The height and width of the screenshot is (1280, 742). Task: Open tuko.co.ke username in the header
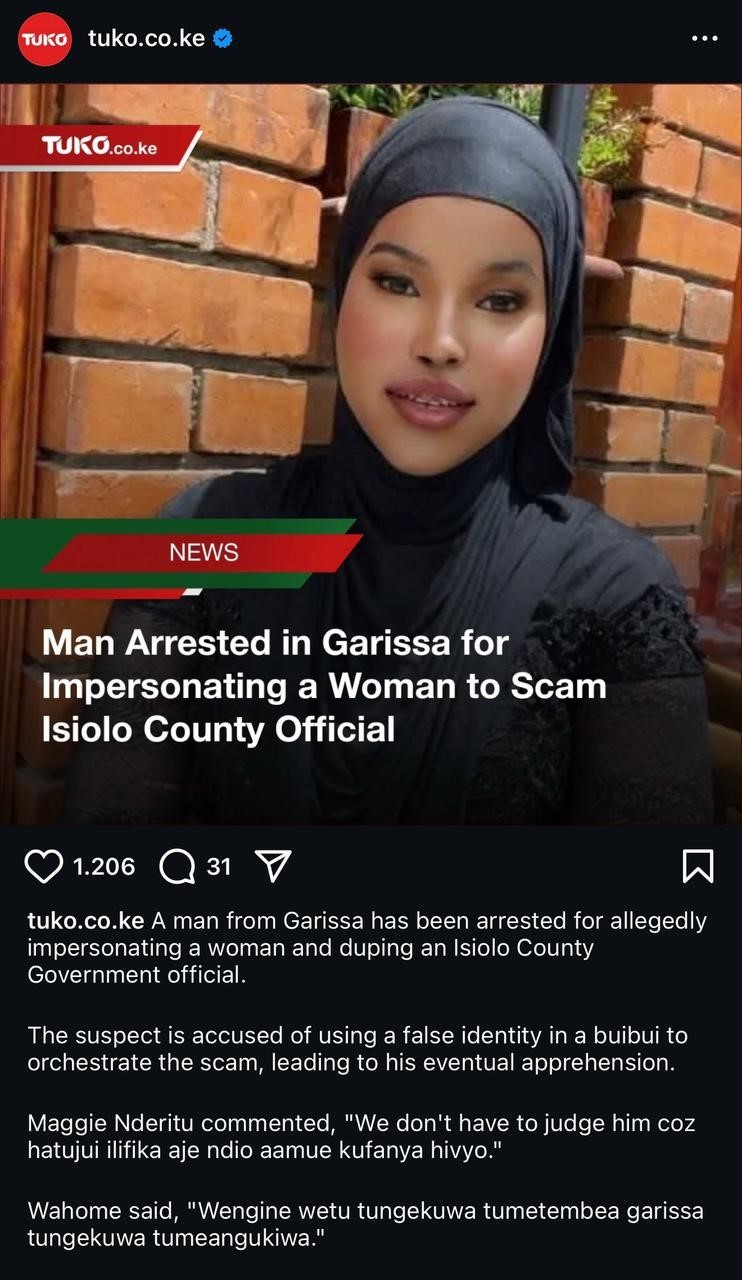click(147, 39)
